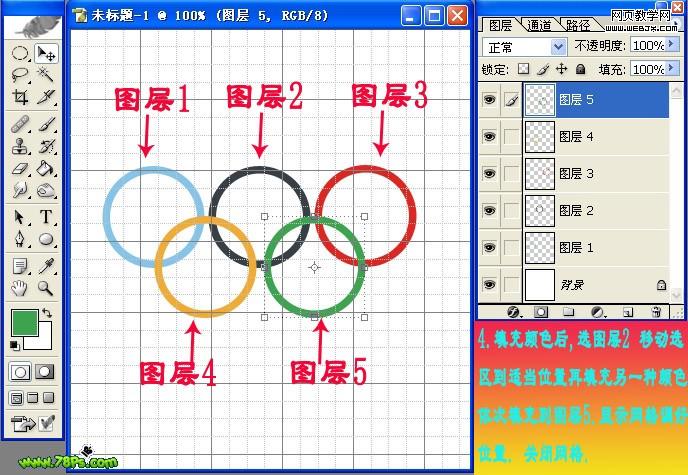Select the Brush tool
The image size is (688, 475).
pyautogui.click(x=46, y=125)
